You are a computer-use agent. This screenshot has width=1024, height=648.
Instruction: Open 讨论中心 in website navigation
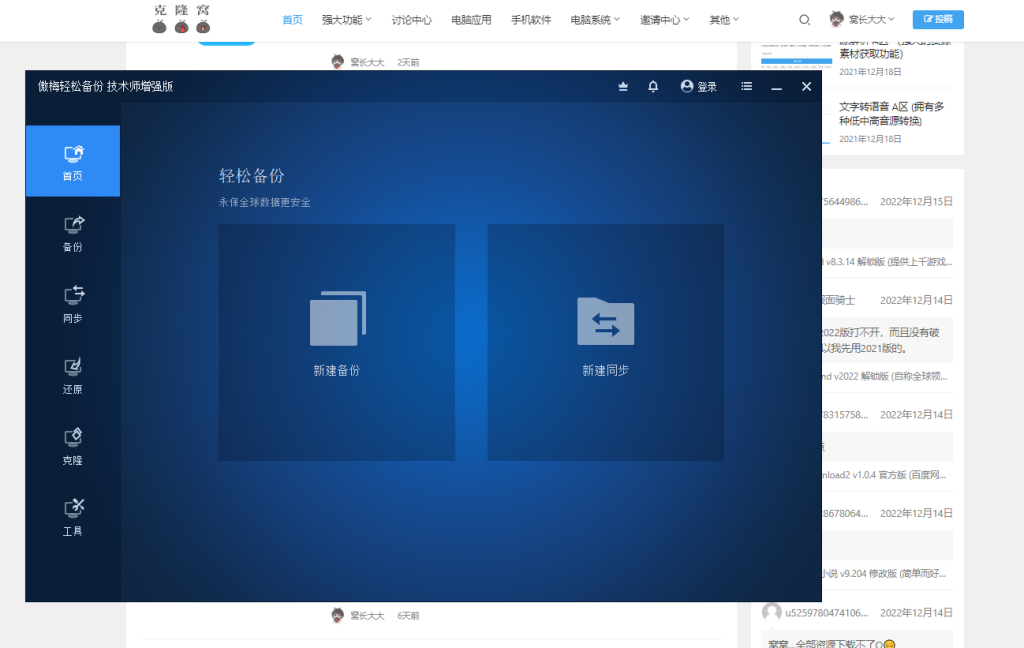[x=411, y=20]
